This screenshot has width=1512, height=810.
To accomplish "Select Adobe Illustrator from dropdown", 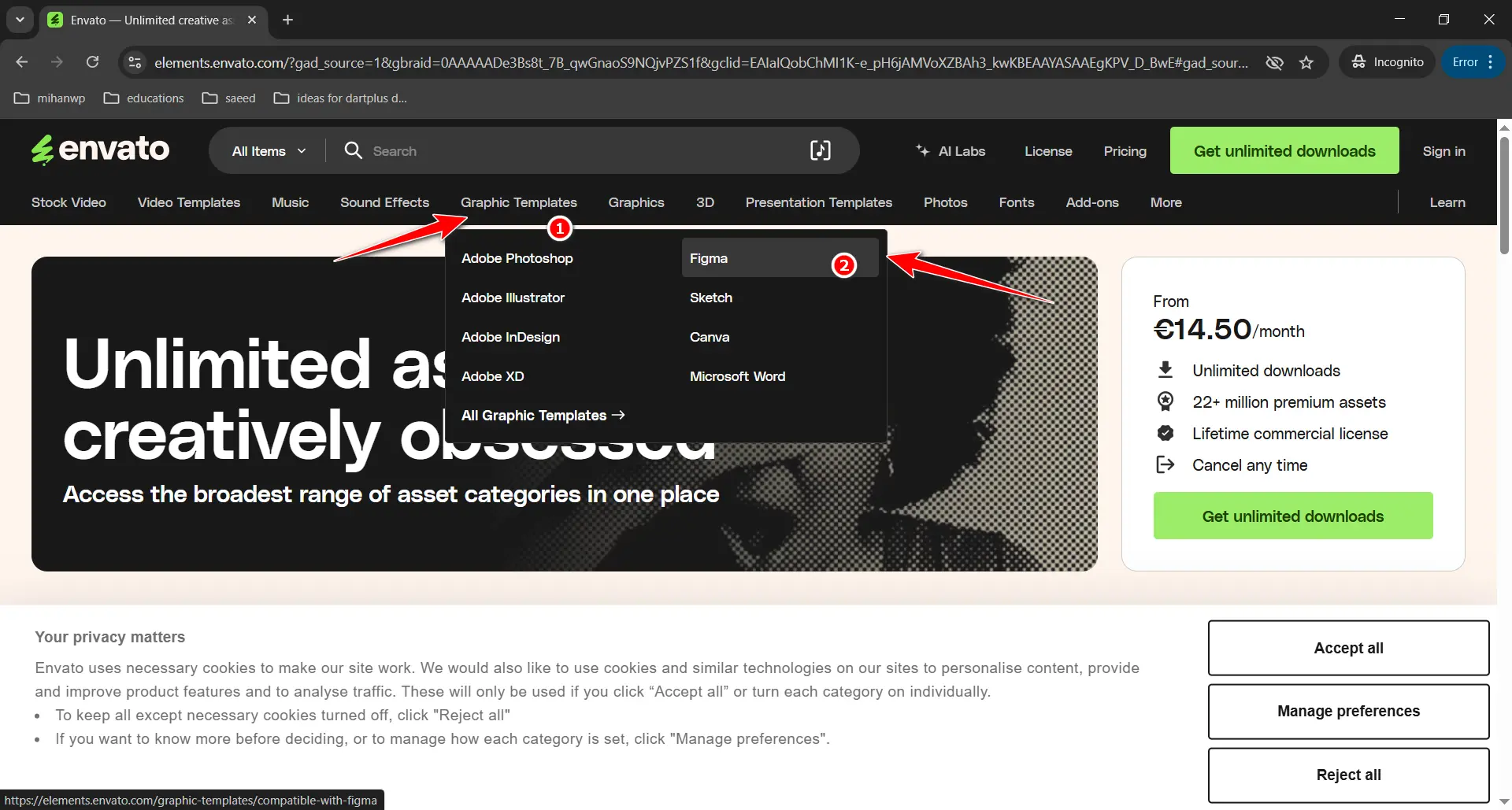I will (x=513, y=298).
